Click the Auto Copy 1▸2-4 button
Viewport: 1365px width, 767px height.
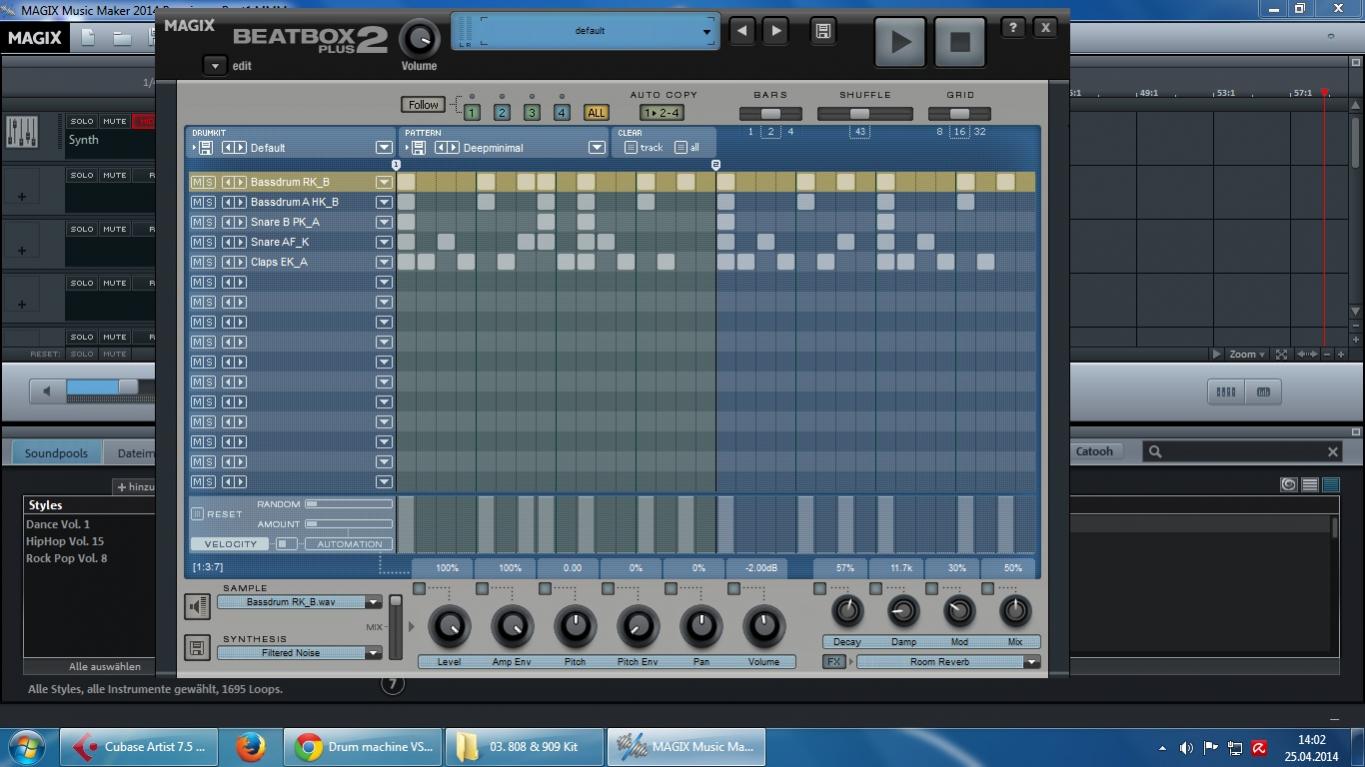pyautogui.click(x=662, y=113)
